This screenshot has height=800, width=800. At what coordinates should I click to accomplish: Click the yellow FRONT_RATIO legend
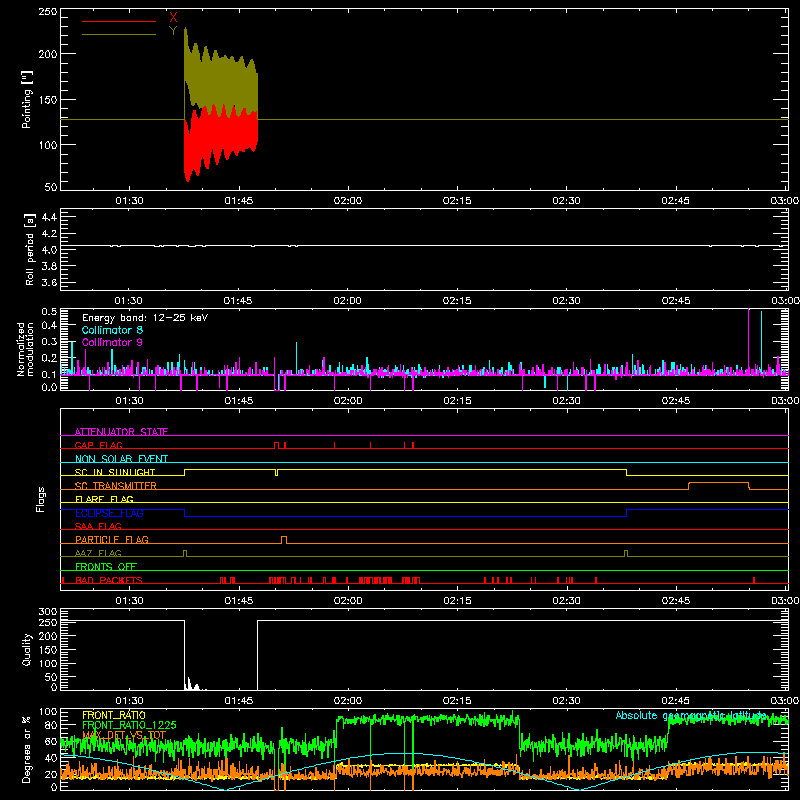click(x=114, y=715)
